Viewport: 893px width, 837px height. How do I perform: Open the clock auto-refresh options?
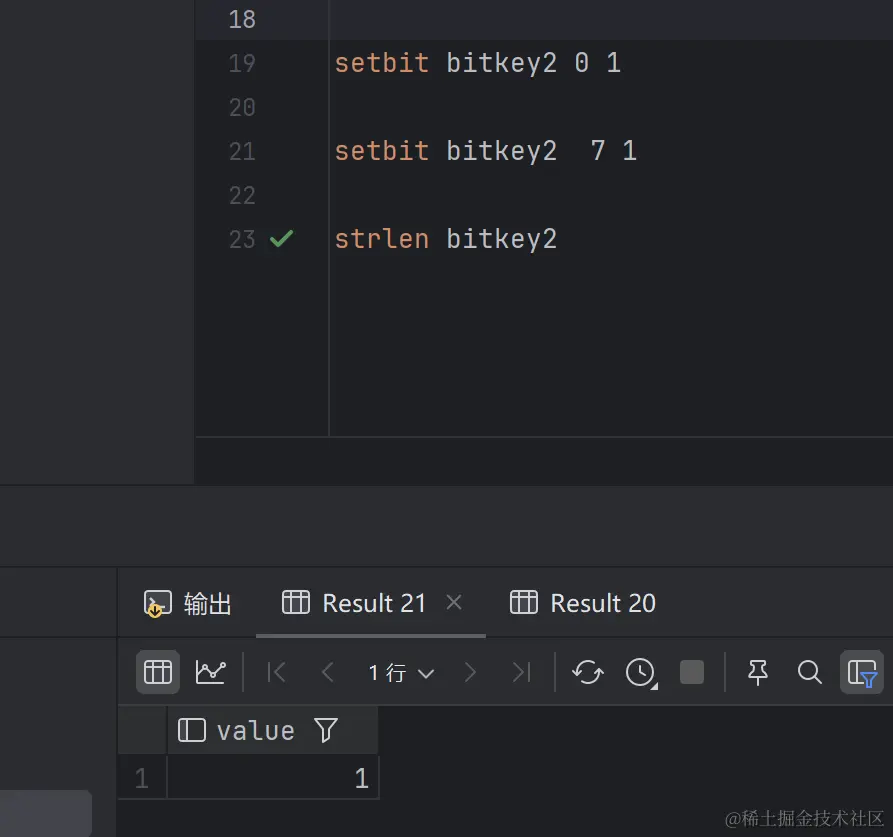click(x=640, y=672)
